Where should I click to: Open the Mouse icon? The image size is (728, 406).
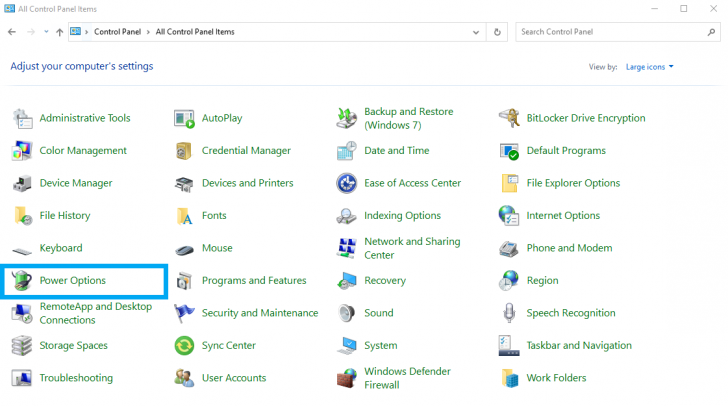coord(184,250)
